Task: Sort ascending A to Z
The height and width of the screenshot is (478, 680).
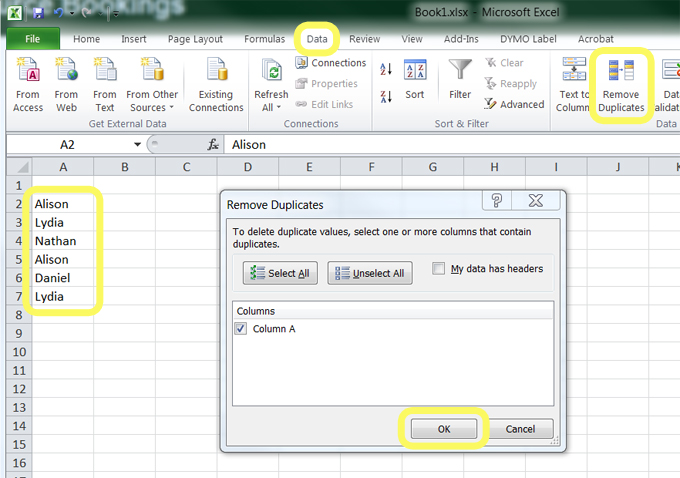Action: pos(386,69)
